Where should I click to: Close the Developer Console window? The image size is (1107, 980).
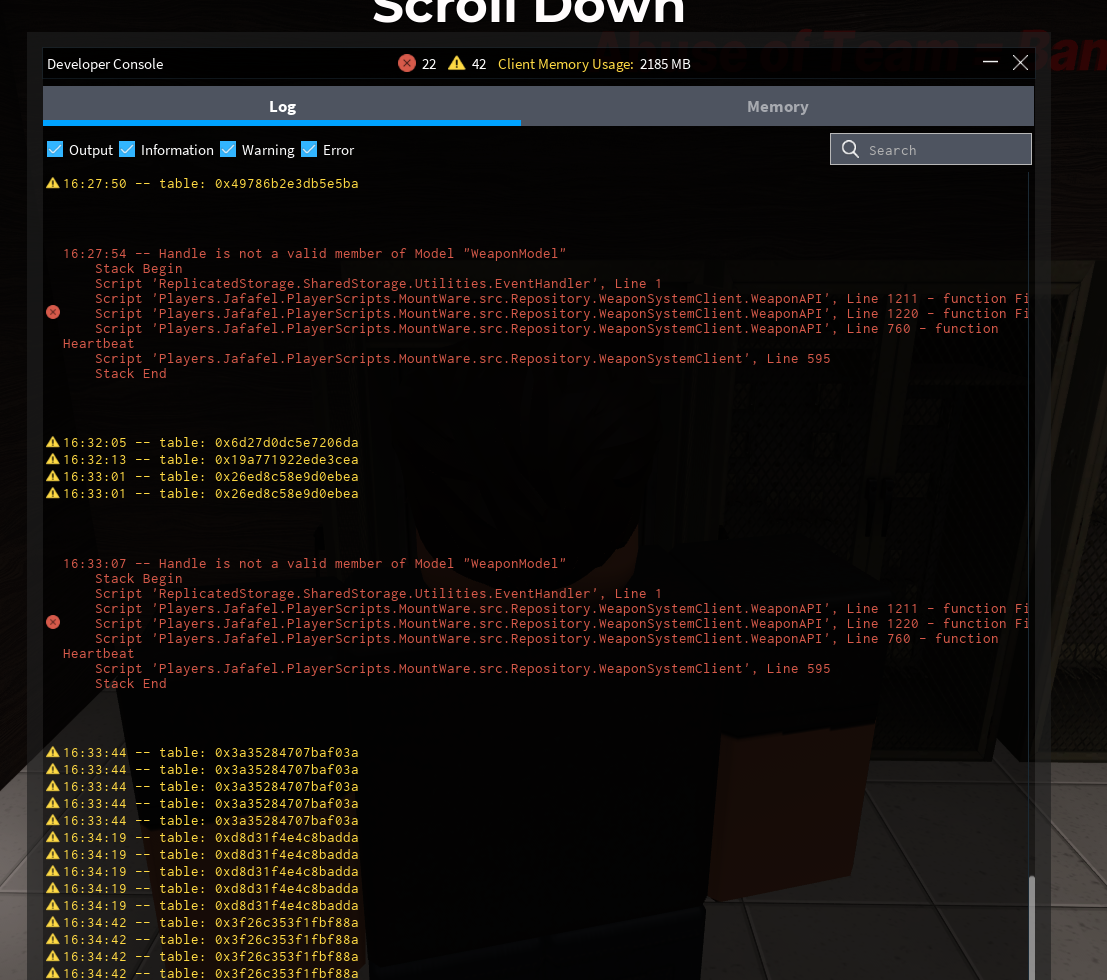[1020, 62]
